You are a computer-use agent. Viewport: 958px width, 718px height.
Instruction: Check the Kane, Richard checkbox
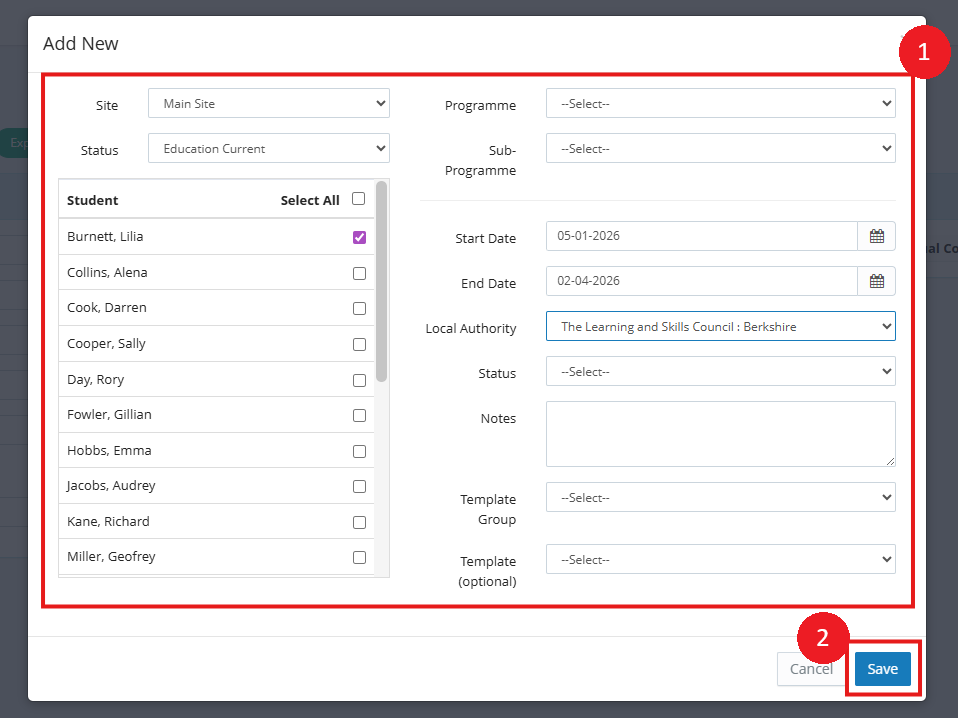(359, 522)
